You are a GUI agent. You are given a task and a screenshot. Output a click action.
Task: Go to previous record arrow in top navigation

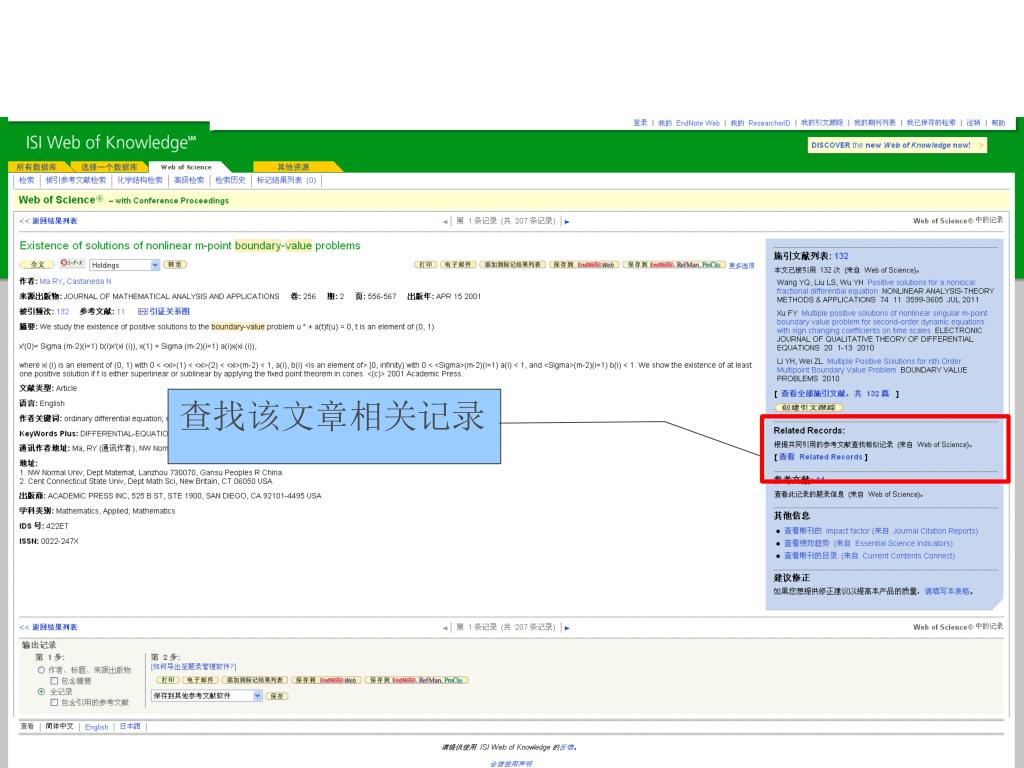point(445,222)
